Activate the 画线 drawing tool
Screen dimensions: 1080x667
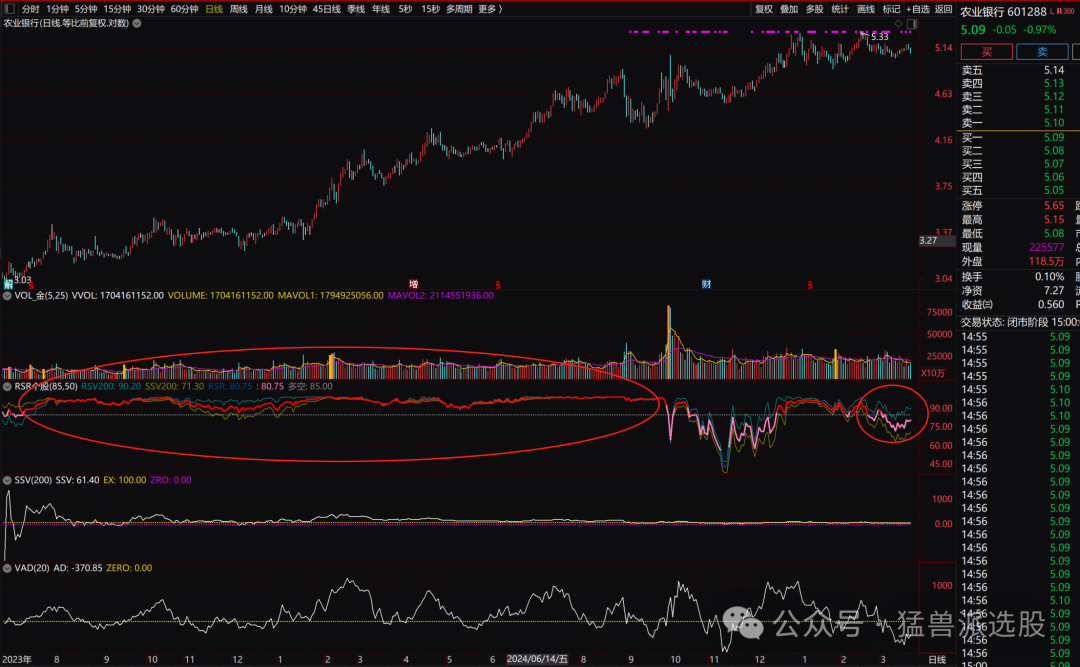tap(866, 9)
